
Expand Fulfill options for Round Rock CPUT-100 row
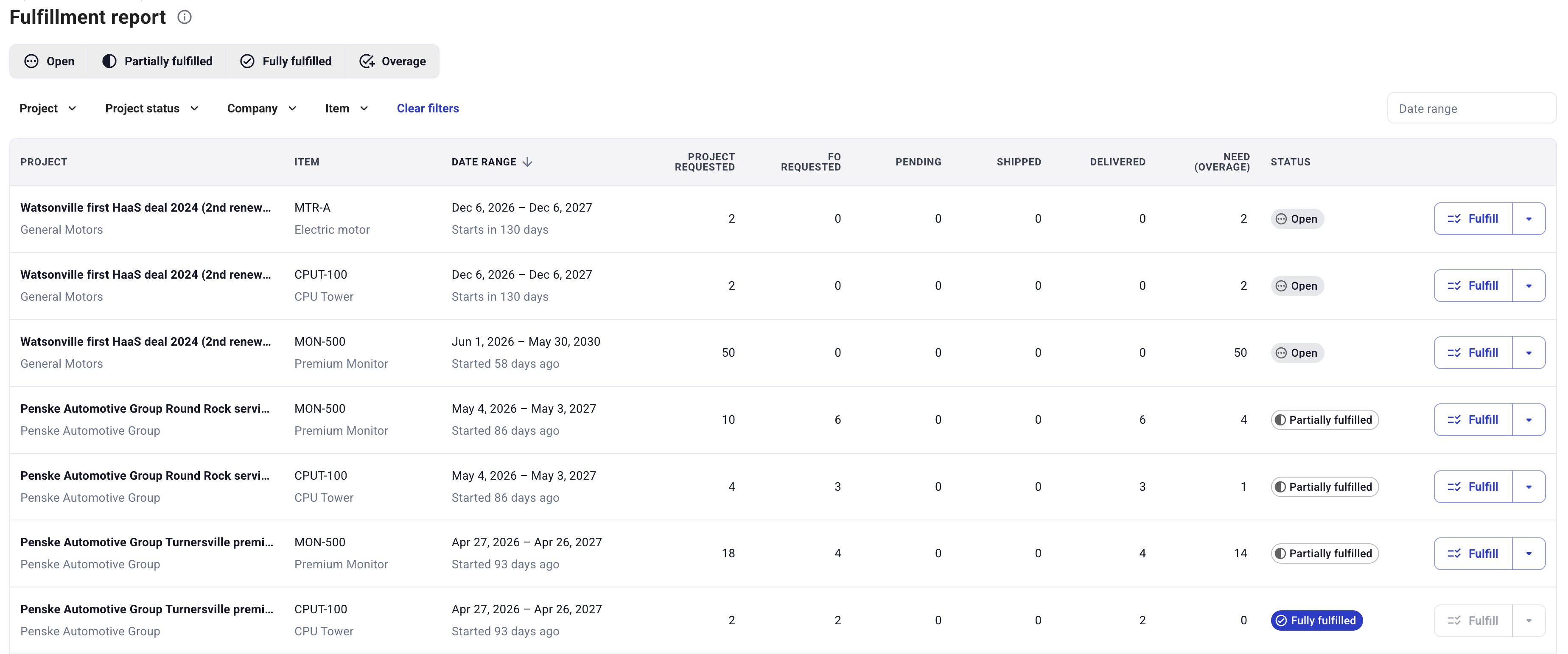tap(1529, 486)
